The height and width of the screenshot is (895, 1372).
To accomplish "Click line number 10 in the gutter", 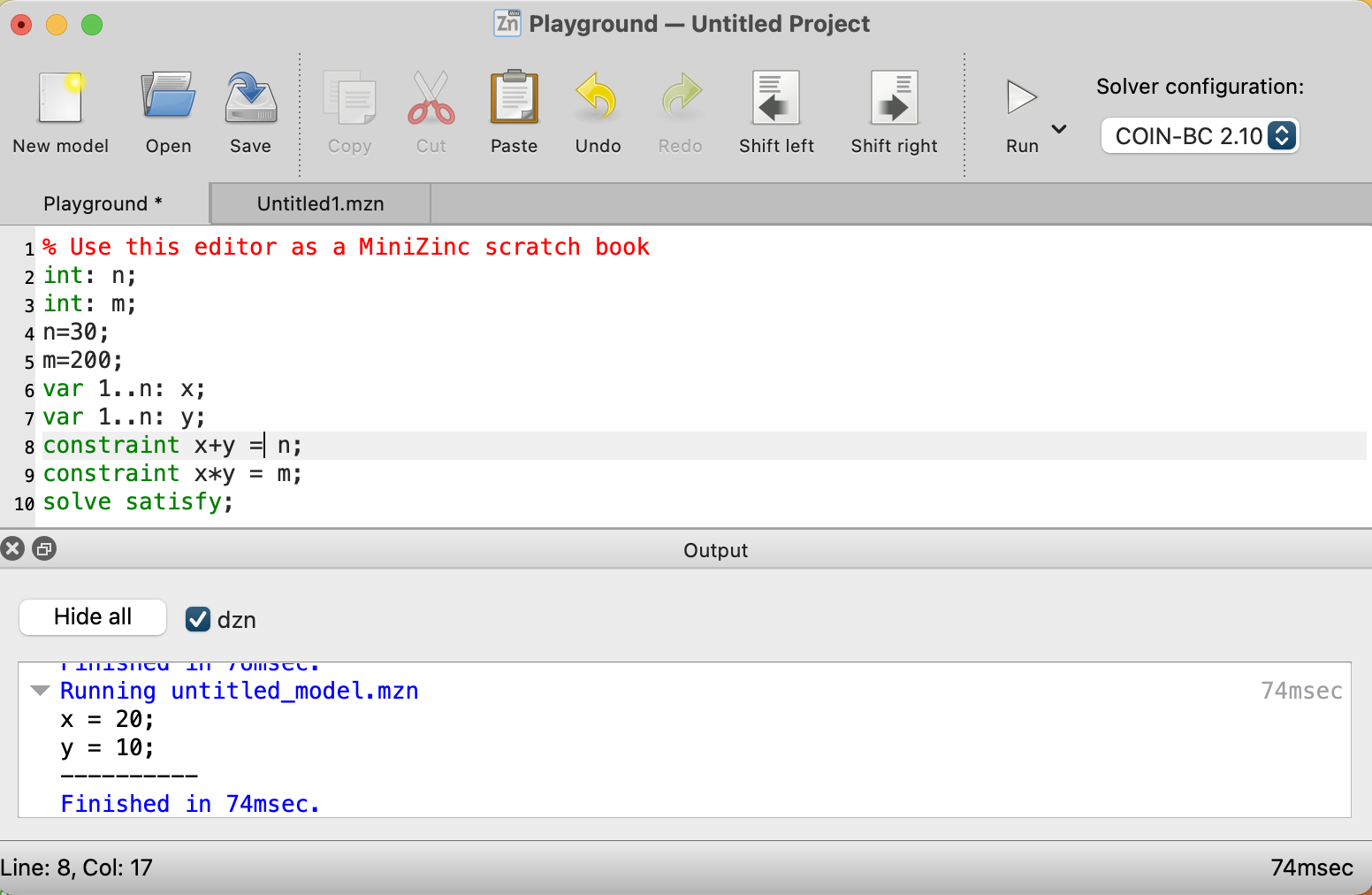I will [24, 504].
